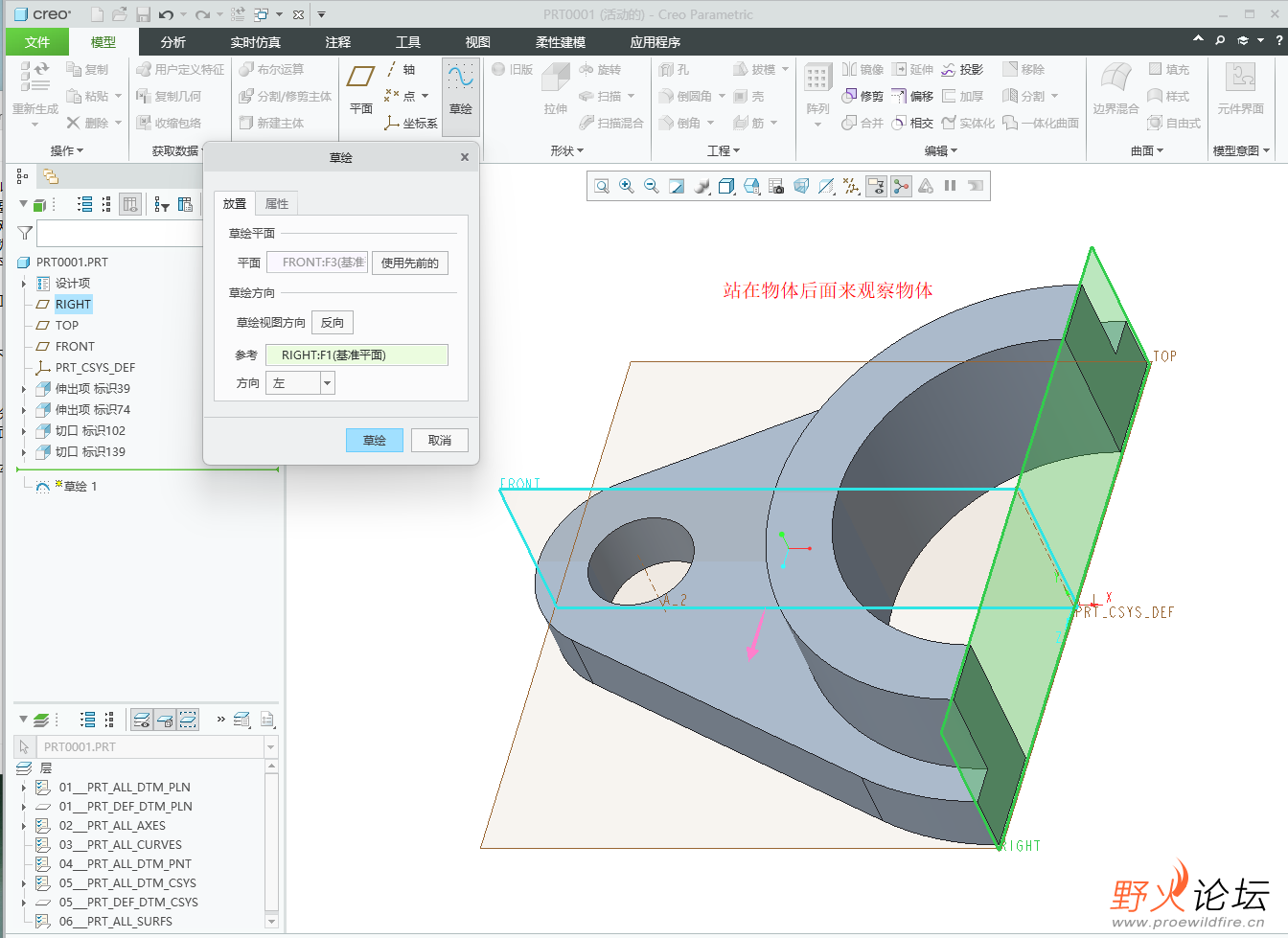Switch to the 注释 ribbon tab
This screenshot has height=938, width=1288.
click(338, 42)
